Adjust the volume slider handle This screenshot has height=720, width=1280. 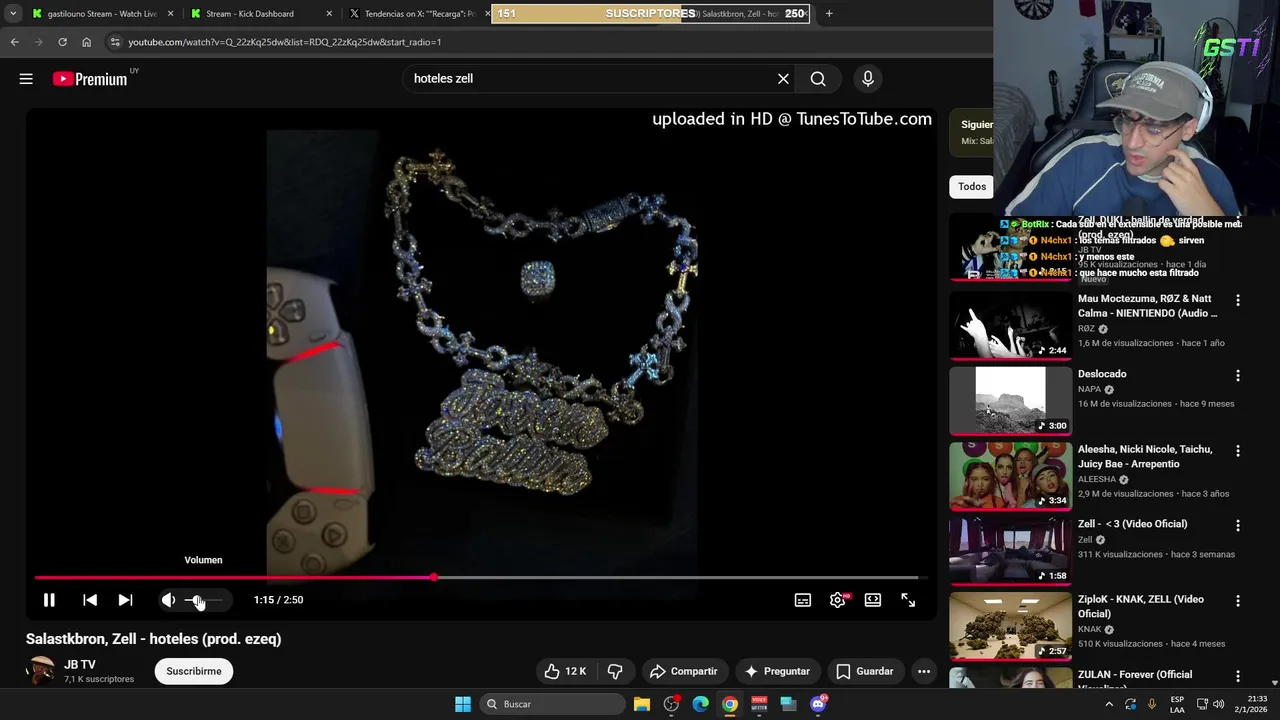coord(198,600)
